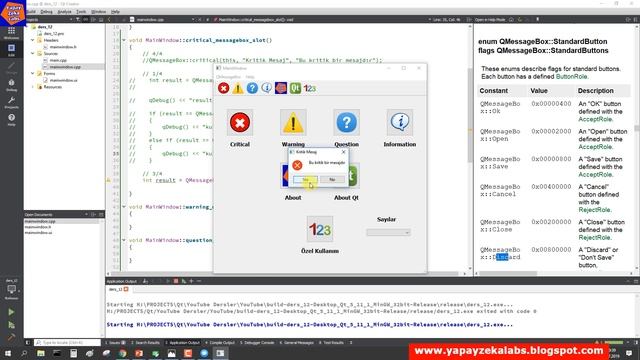This screenshot has width=640, height=360.
Task: Click the small Warning triangle toolbar icon
Action: coord(238,88)
